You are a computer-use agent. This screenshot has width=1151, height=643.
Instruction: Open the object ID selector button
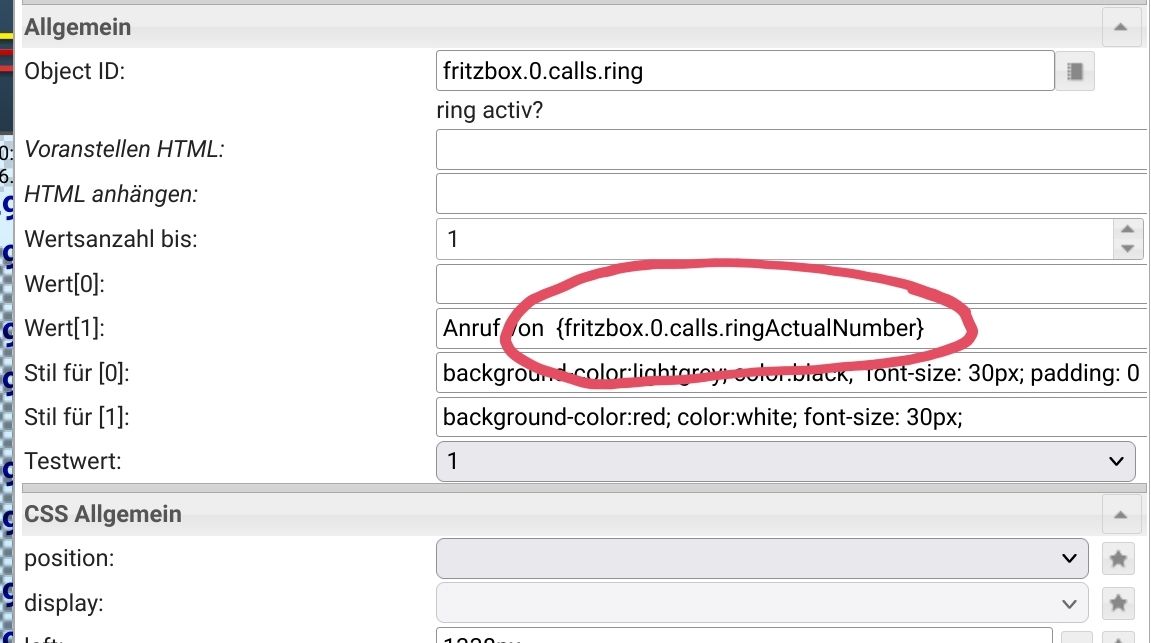click(x=1075, y=71)
